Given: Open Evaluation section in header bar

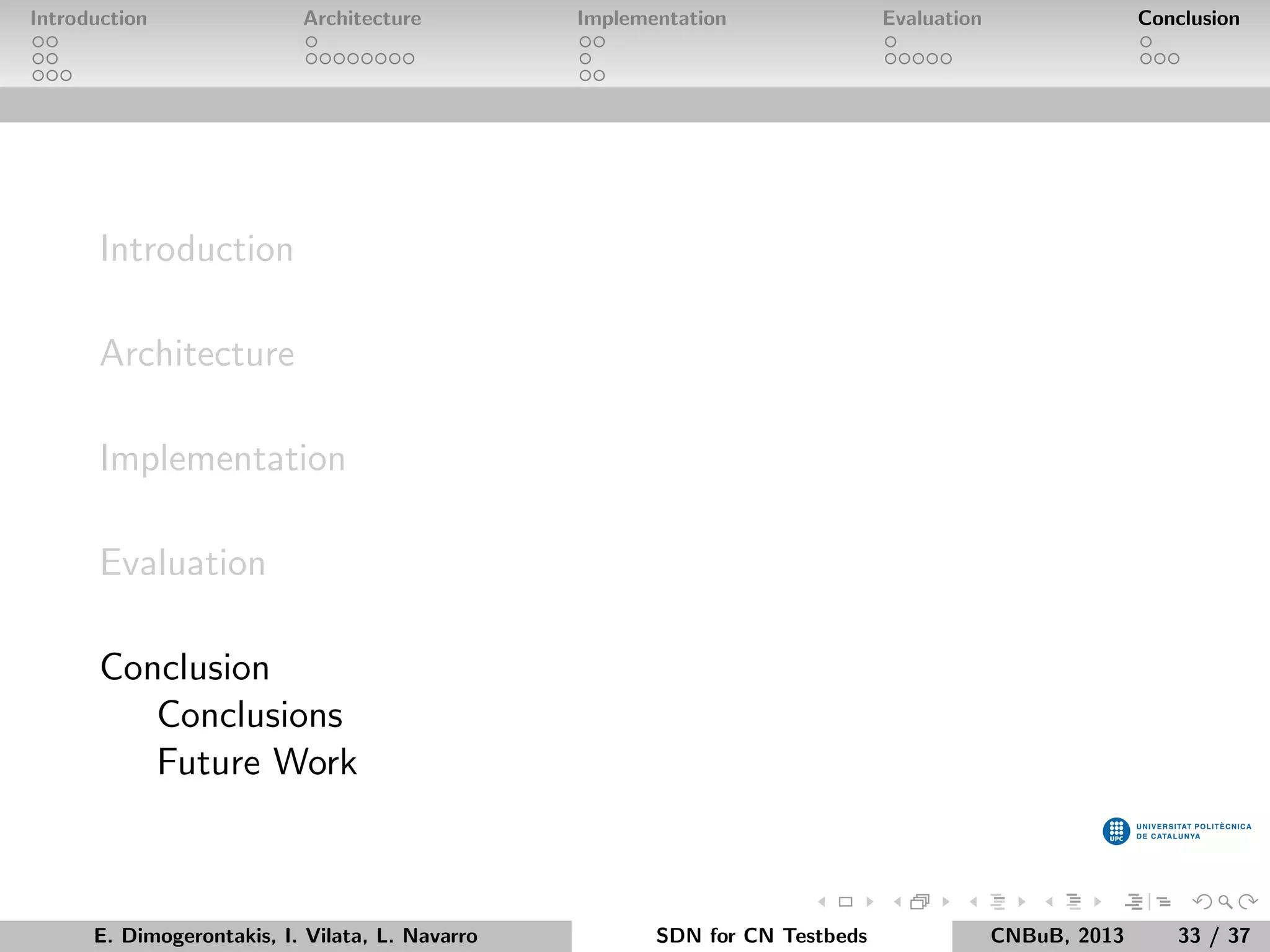Looking at the screenshot, I should click(x=932, y=19).
